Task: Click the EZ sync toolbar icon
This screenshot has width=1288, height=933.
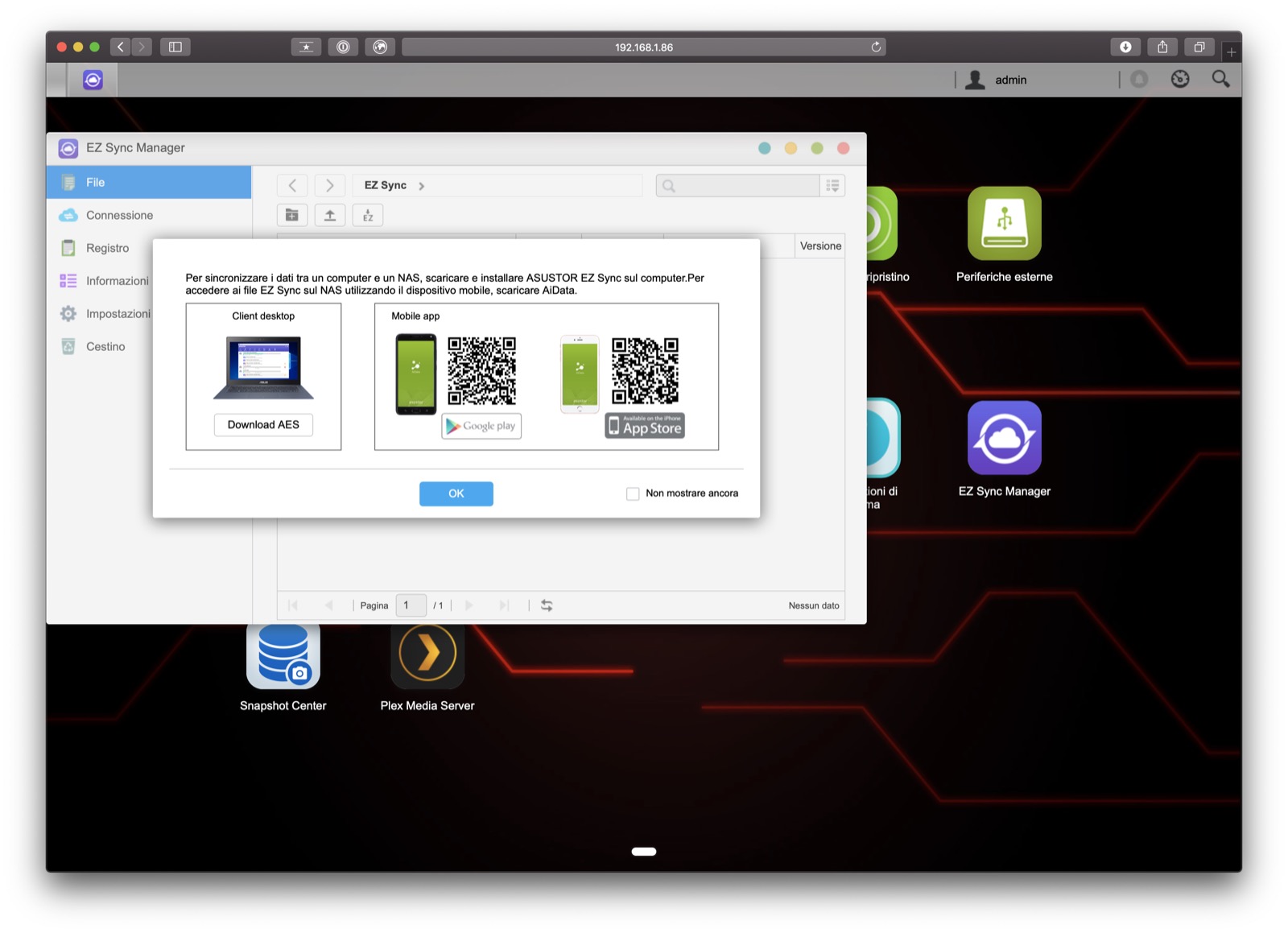Action: click(368, 215)
